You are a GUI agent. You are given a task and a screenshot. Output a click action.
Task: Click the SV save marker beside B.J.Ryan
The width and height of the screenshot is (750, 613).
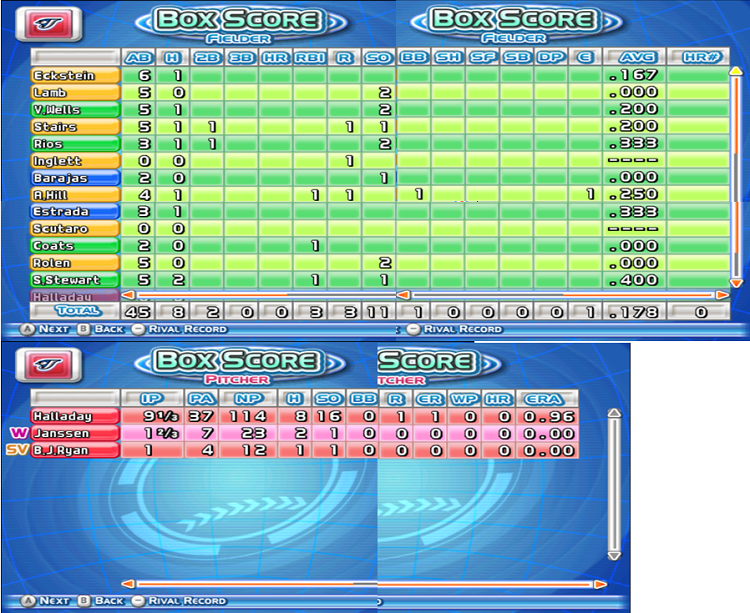(x=17, y=449)
